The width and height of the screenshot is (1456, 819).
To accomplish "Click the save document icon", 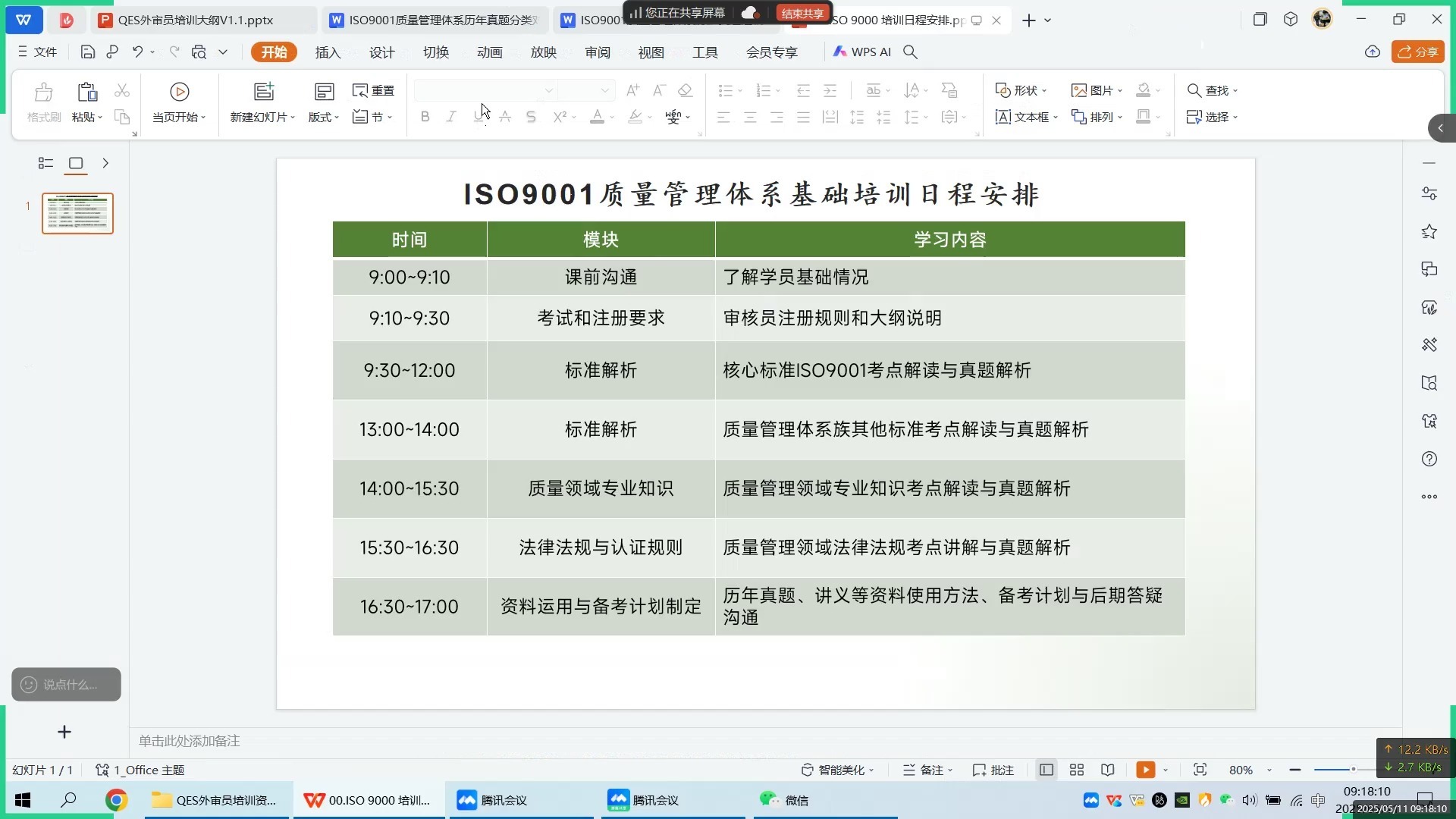I will click(x=88, y=52).
